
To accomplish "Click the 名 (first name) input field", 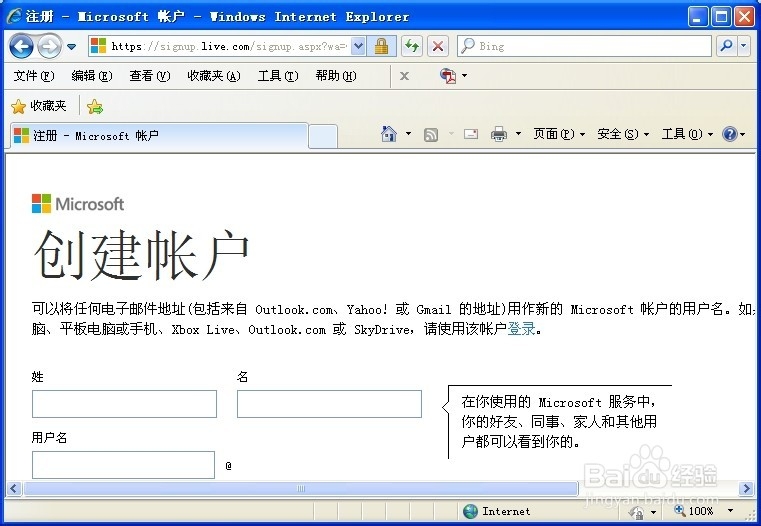I will click(329, 404).
